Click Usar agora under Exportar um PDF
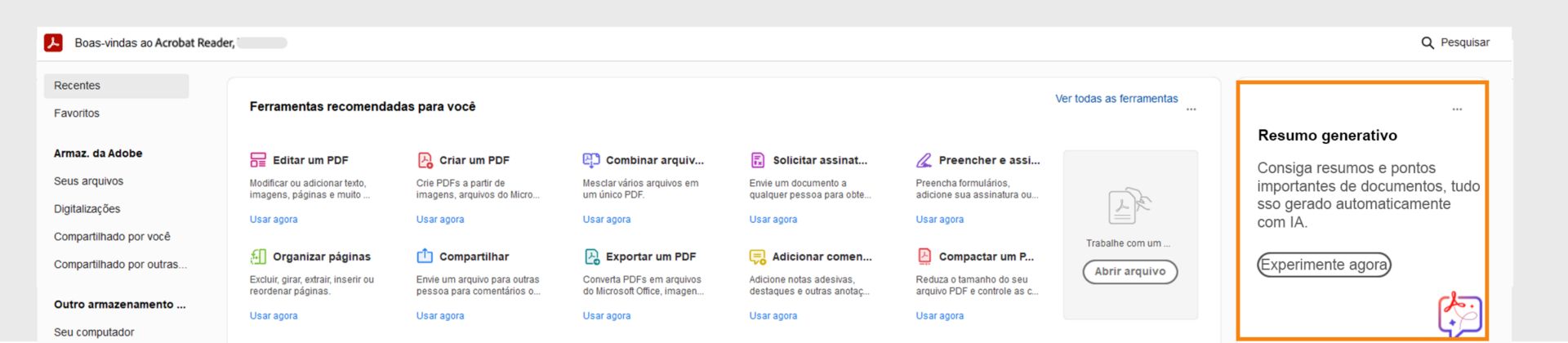The height and width of the screenshot is (343, 1568). [607, 316]
